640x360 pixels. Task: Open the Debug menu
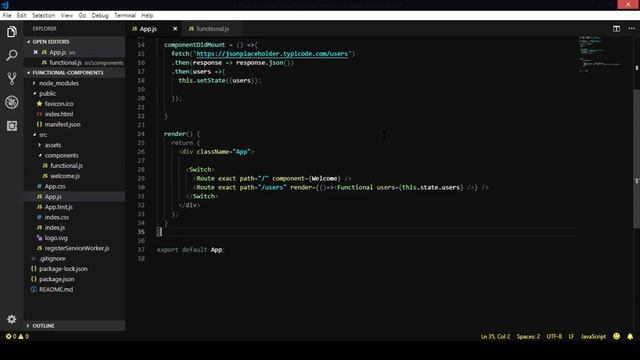[100, 16]
